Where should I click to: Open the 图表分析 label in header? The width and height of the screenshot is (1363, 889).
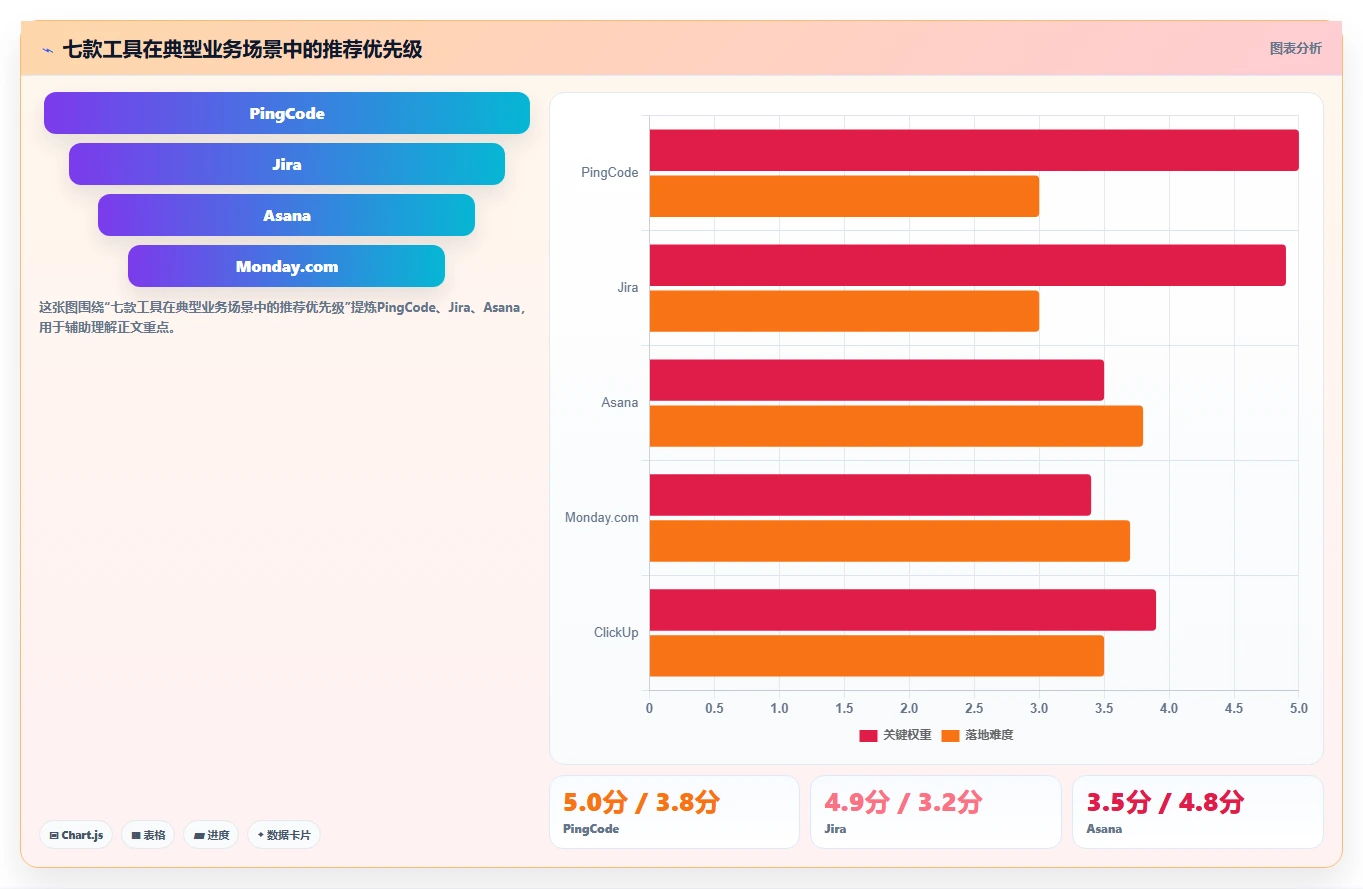pyautogui.click(x=1295, y=48)
